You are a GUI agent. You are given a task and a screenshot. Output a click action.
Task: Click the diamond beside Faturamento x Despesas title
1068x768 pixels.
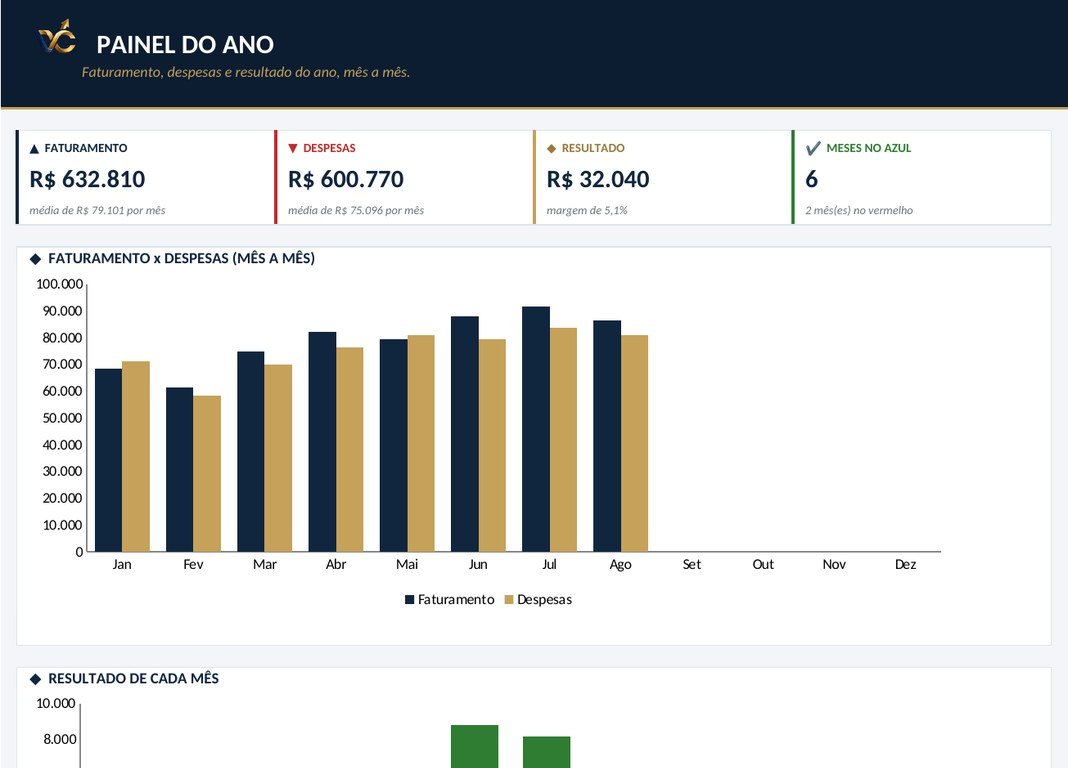[35, 259]
